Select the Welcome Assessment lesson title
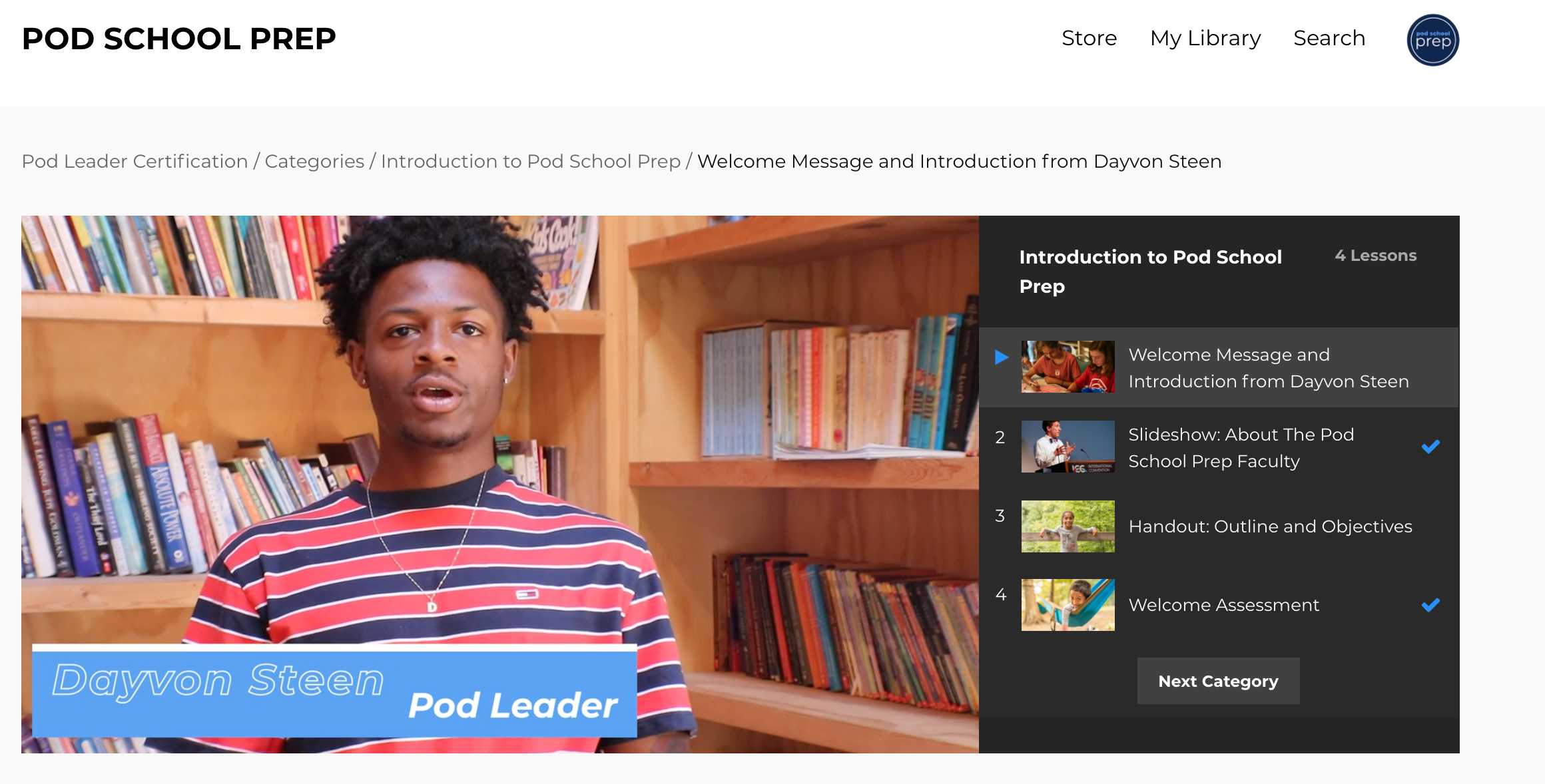Screen dimensions: 1545x784 coord(1223,605)
